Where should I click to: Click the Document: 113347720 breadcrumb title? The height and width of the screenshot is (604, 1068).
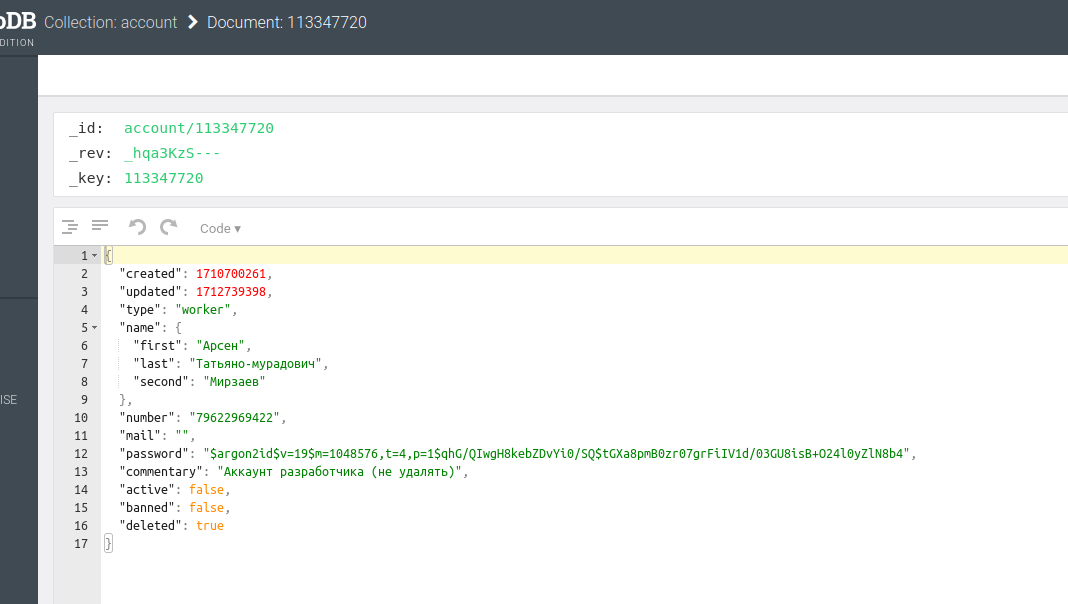286,22
